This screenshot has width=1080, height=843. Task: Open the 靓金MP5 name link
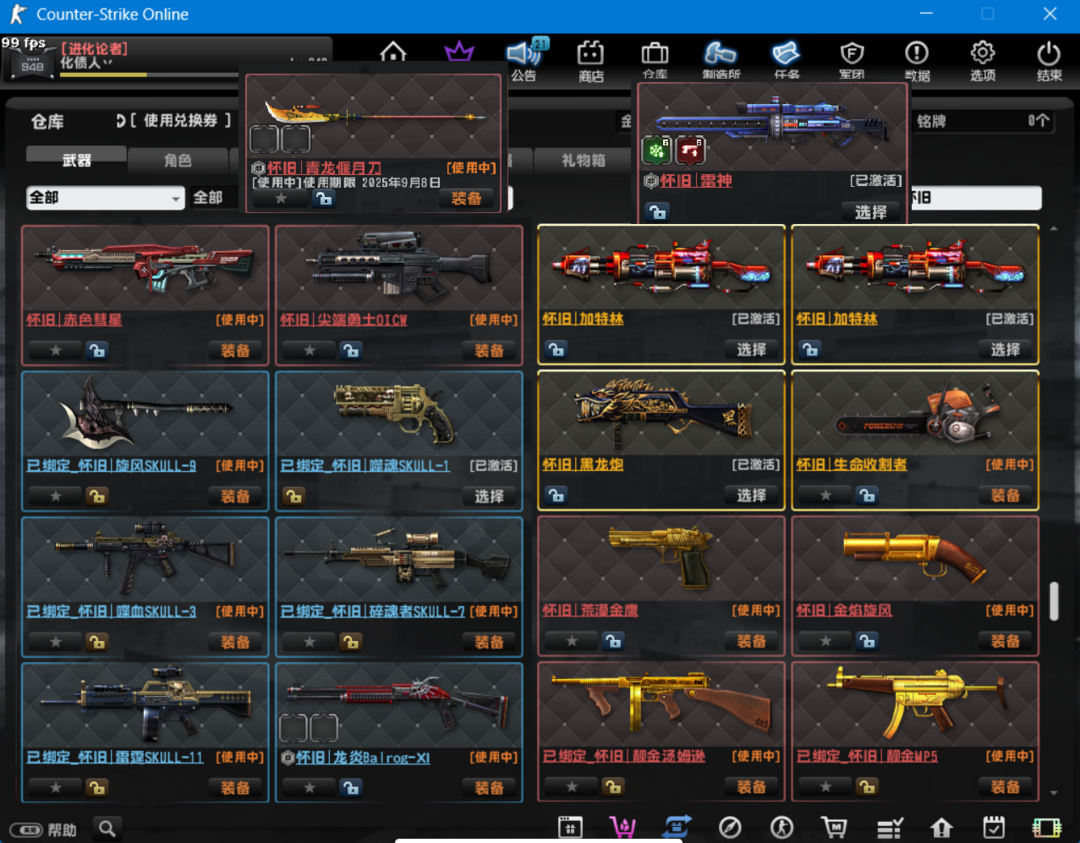click(867, 756)
